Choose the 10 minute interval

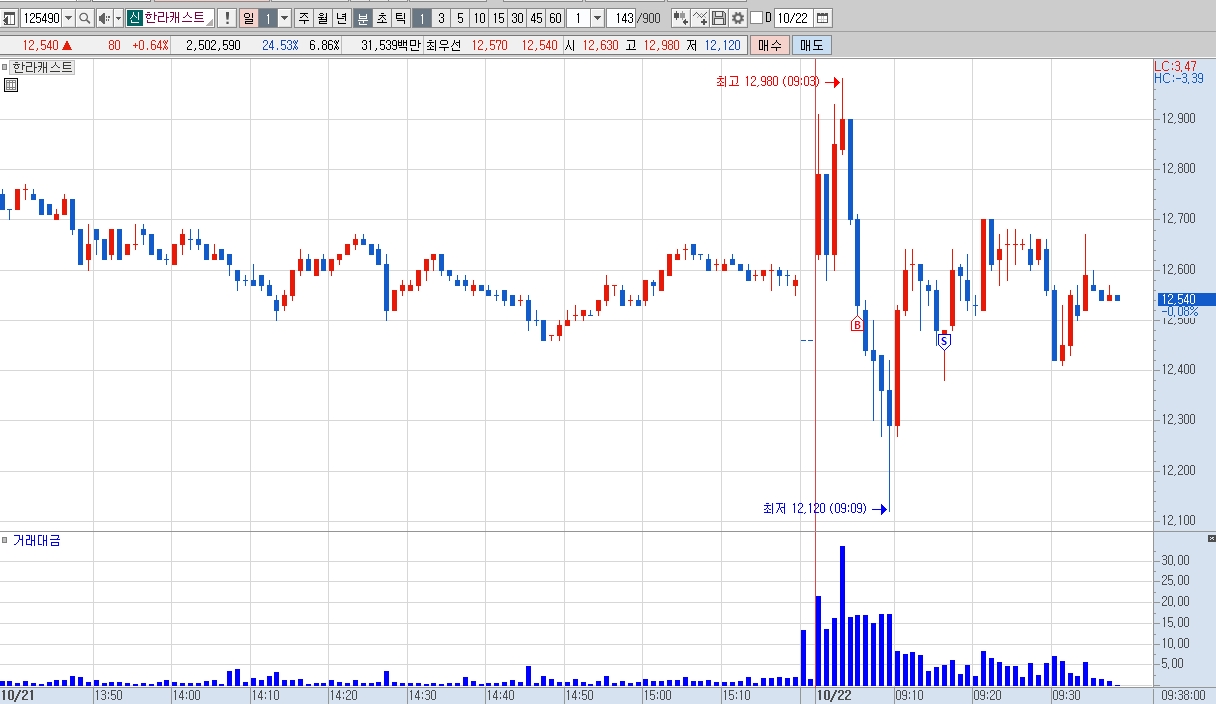480,18
